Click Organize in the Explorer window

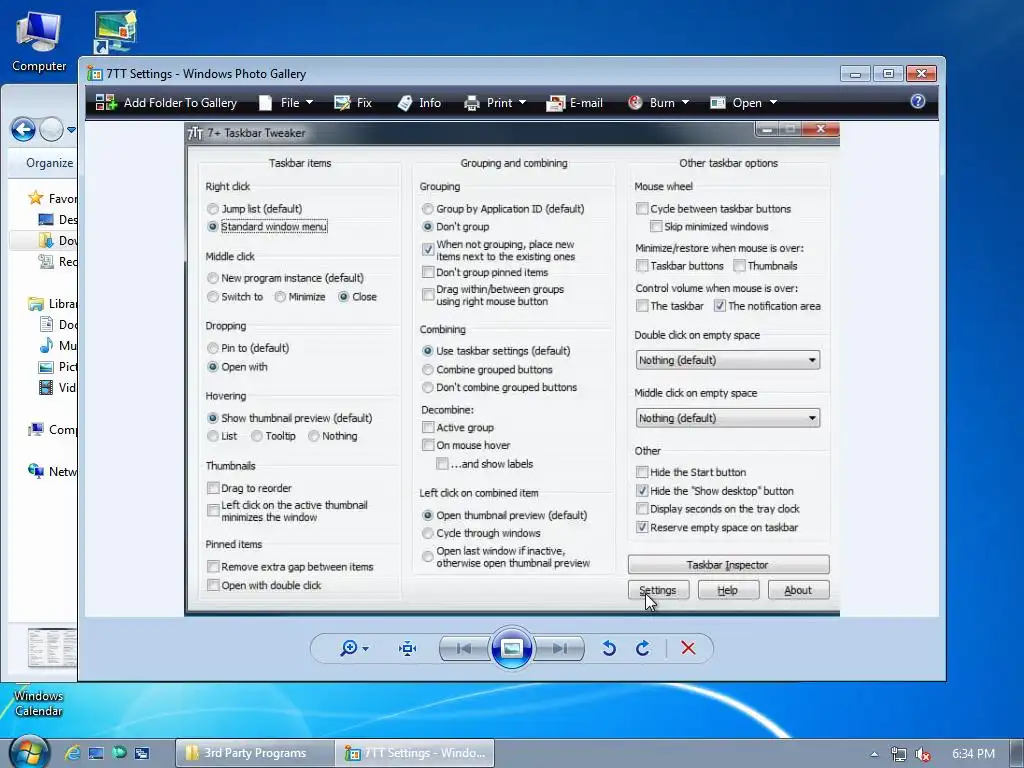tap(49, 163)
